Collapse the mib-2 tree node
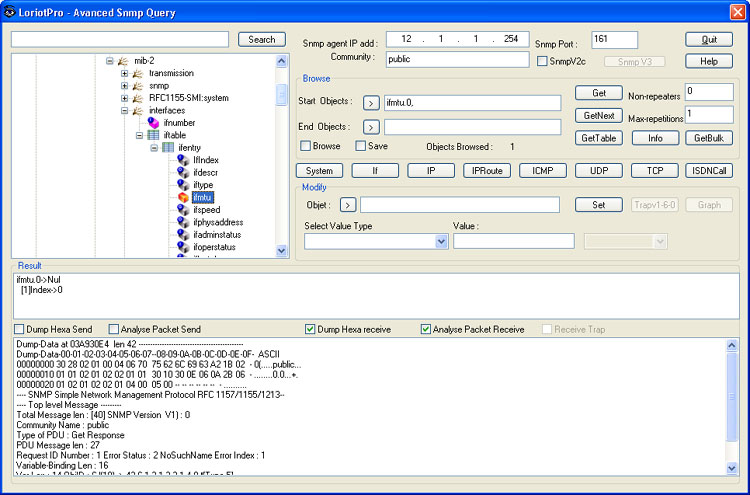The width and height of the screenshot is (750, 495). click(110, 61)
